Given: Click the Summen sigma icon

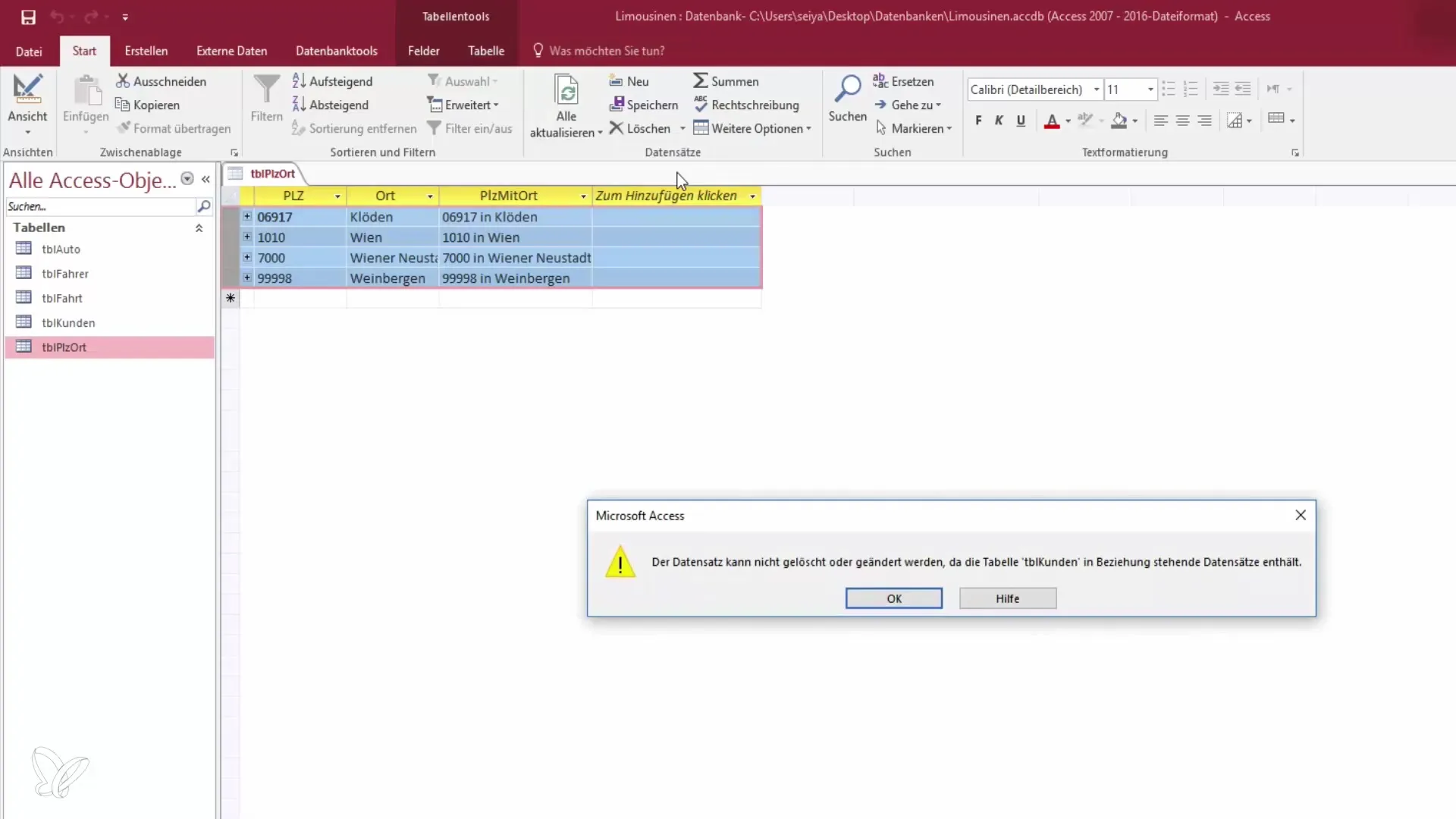Looking at the screenshot, I should (x=701, y=81).
